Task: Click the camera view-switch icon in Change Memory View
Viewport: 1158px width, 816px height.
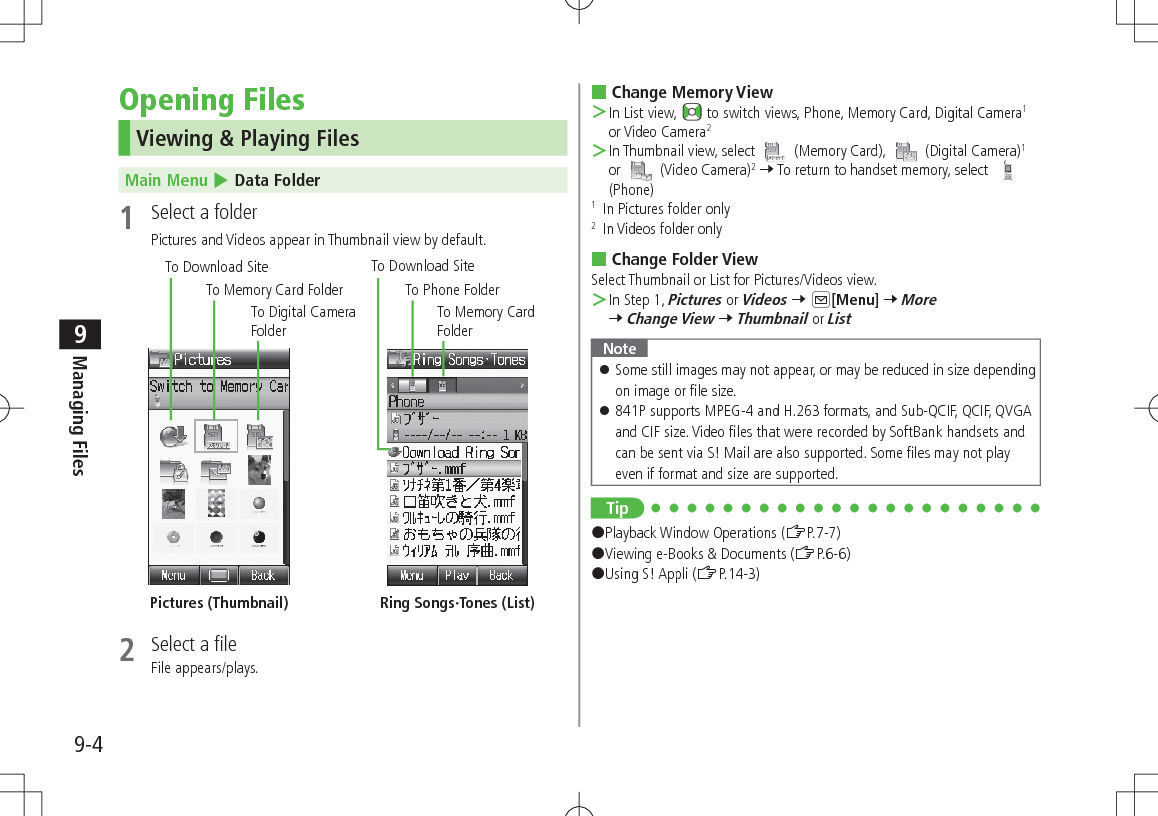Action: tap(691, 113)
